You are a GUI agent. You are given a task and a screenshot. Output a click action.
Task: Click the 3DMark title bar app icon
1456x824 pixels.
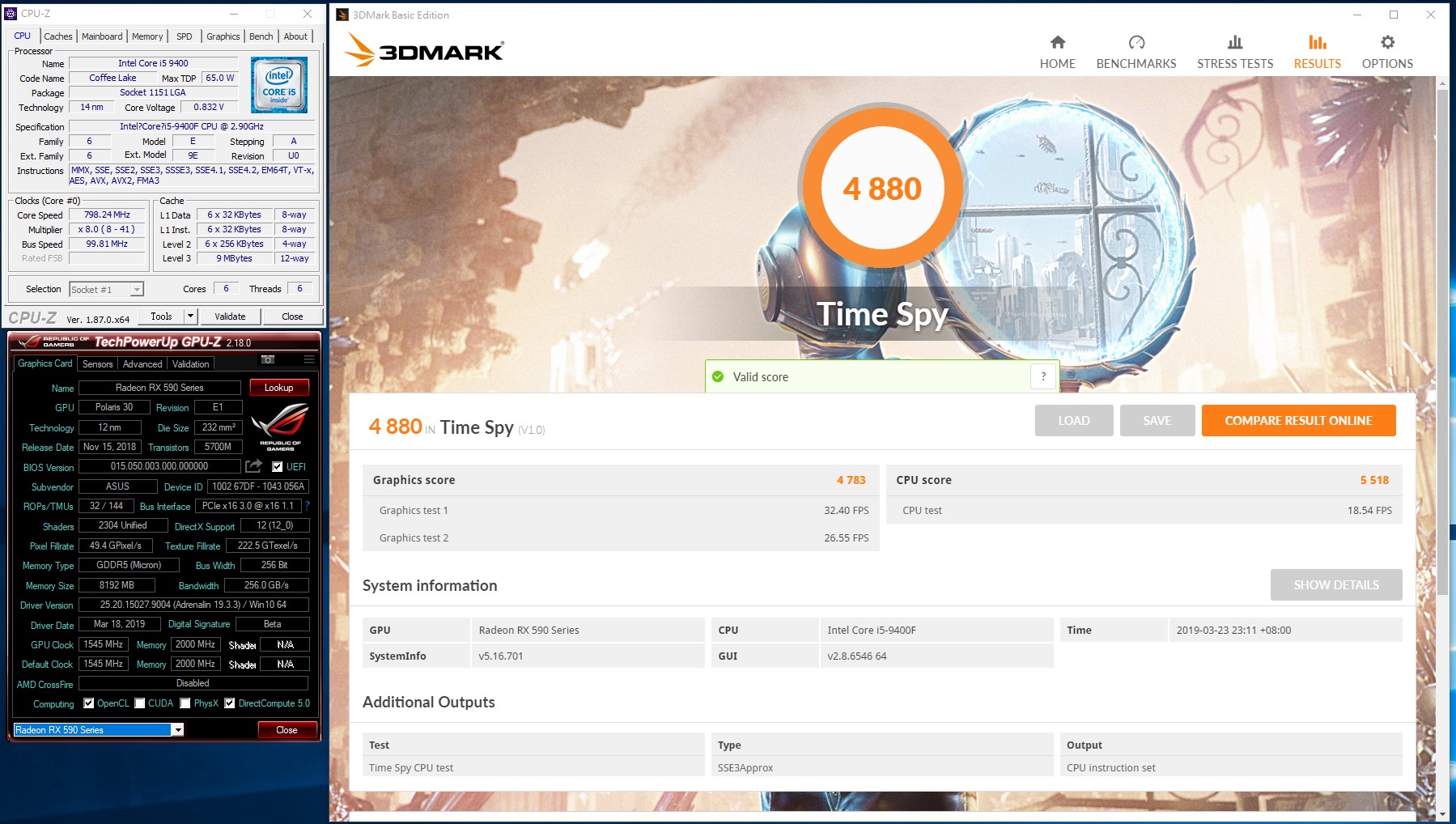coord(342,15)
